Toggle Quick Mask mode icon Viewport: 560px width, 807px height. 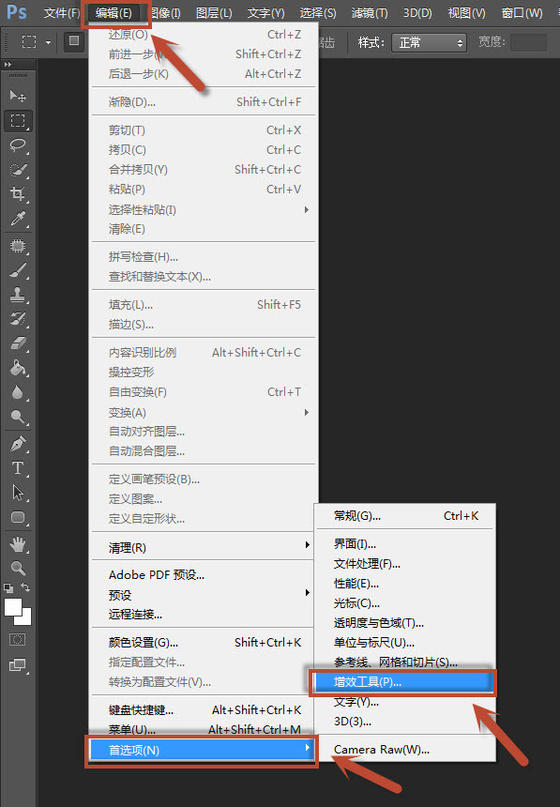pyautogui.click(x=18, y=640)
